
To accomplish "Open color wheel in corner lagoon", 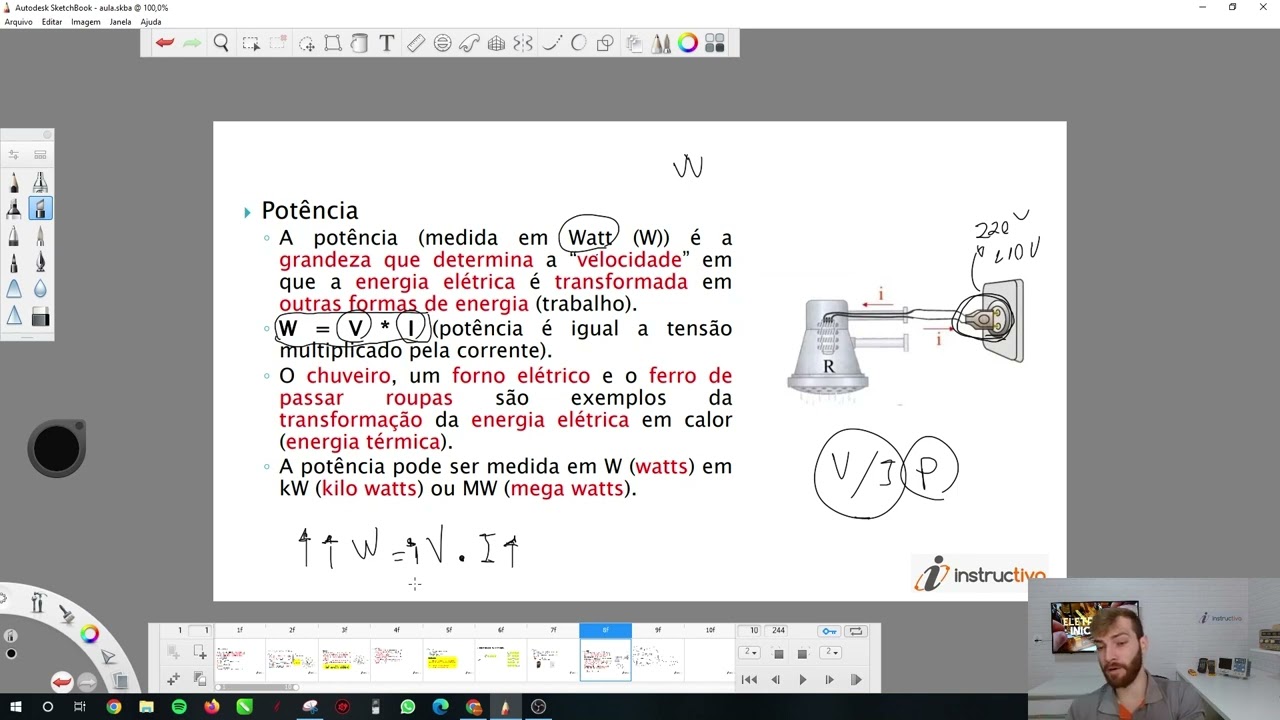I will (x=89, y=634).
